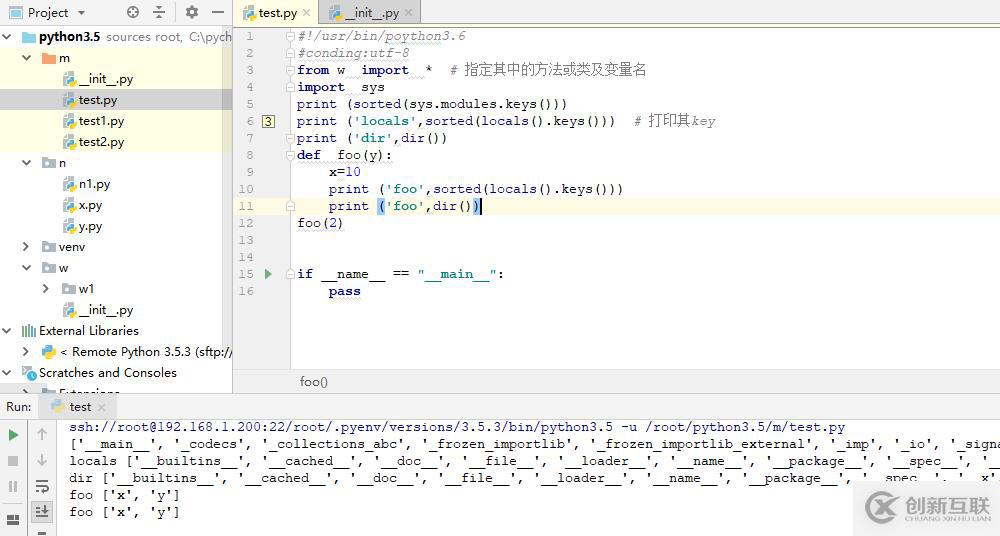Click the pause output icon in Run panel

coord(13,486)
